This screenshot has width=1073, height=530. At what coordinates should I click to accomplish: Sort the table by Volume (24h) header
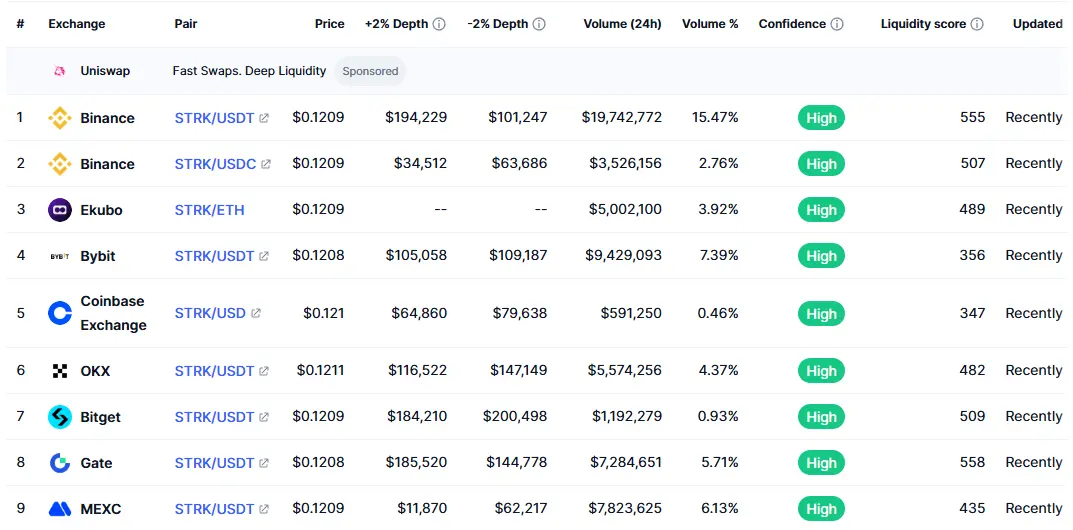pos(622,24)
